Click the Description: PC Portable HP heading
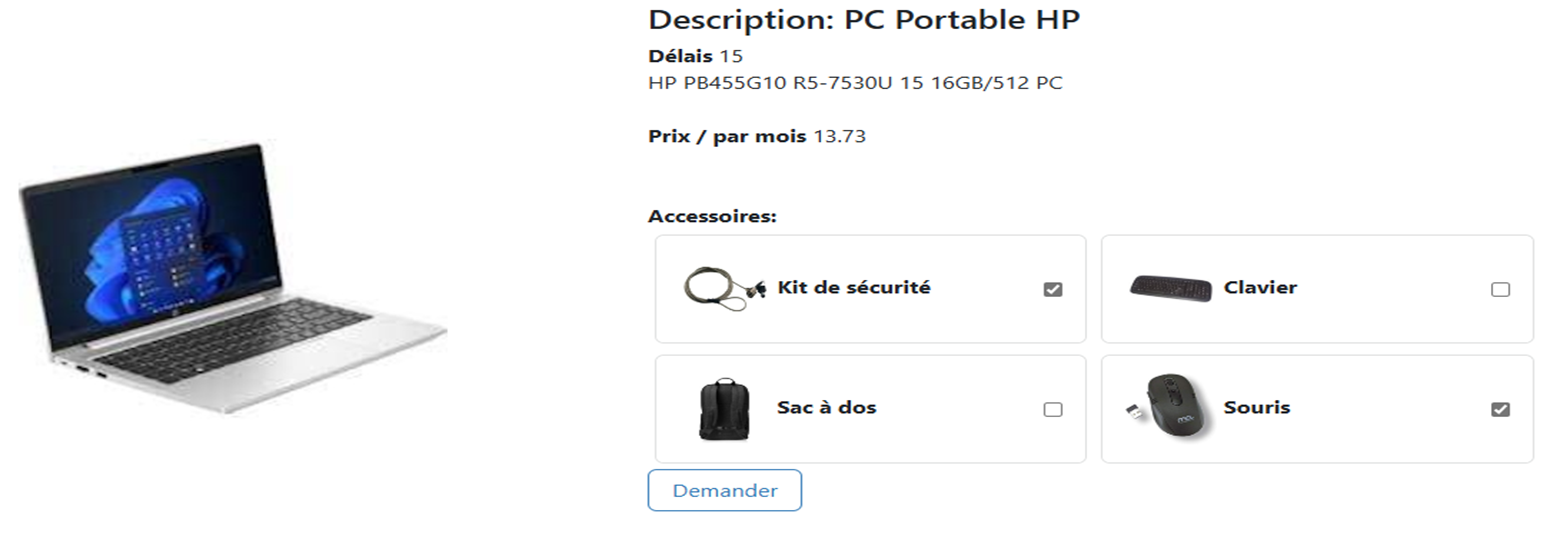This screenshot has width=1550, height=548. coord(864,19)
